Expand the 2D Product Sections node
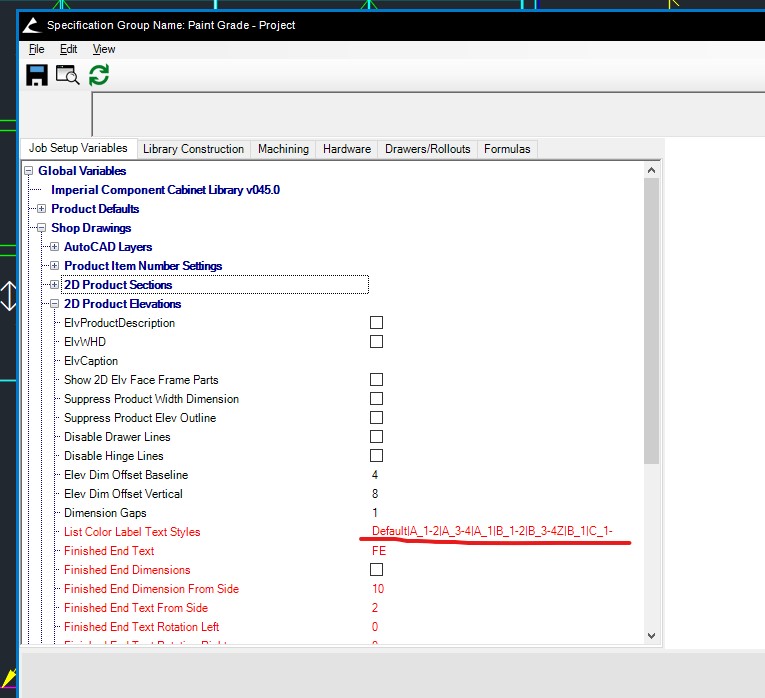Viewport: 765px width, 698px height. tap(54, 285)
